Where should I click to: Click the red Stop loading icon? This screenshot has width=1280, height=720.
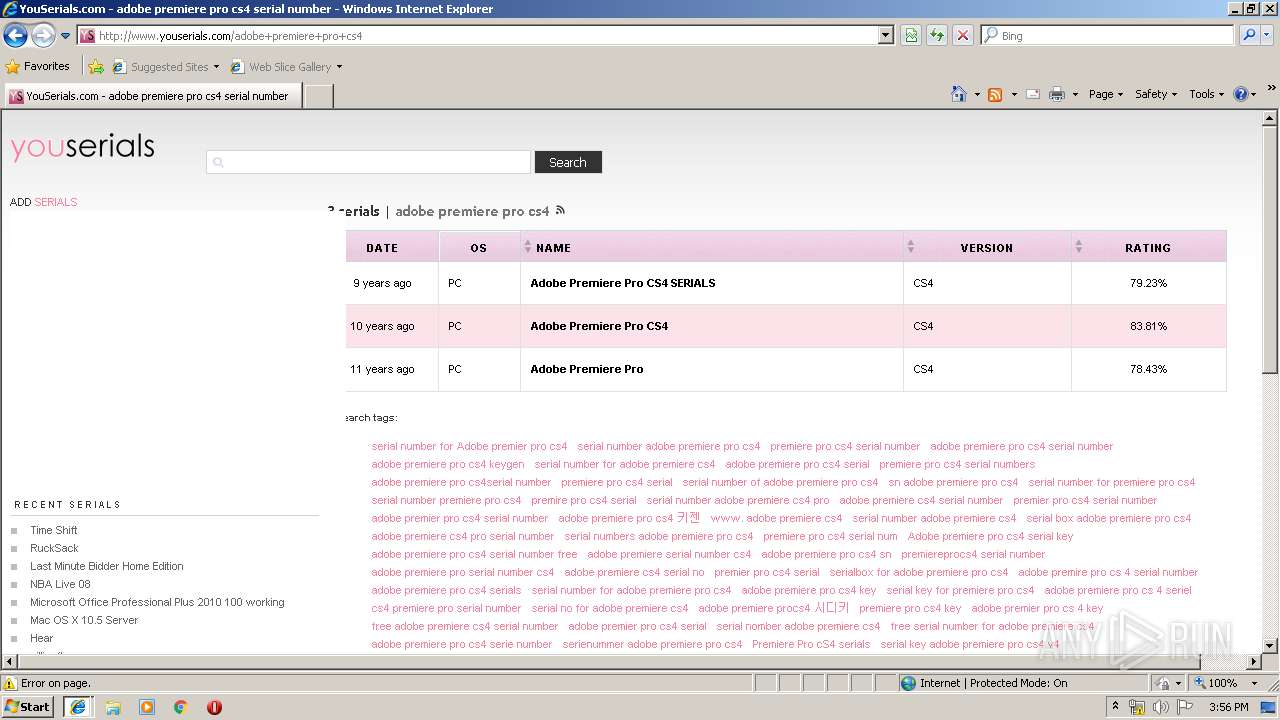963,35
